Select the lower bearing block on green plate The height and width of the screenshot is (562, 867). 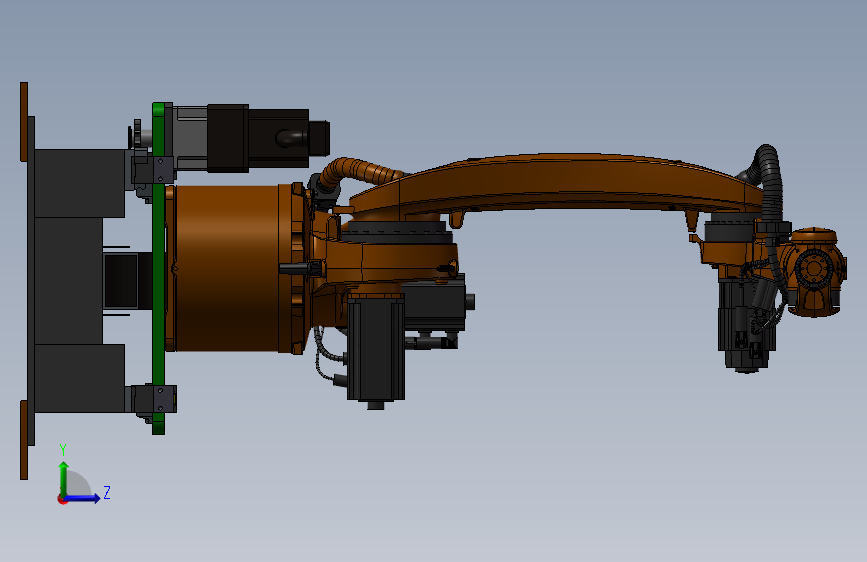[x=155, y=399]
